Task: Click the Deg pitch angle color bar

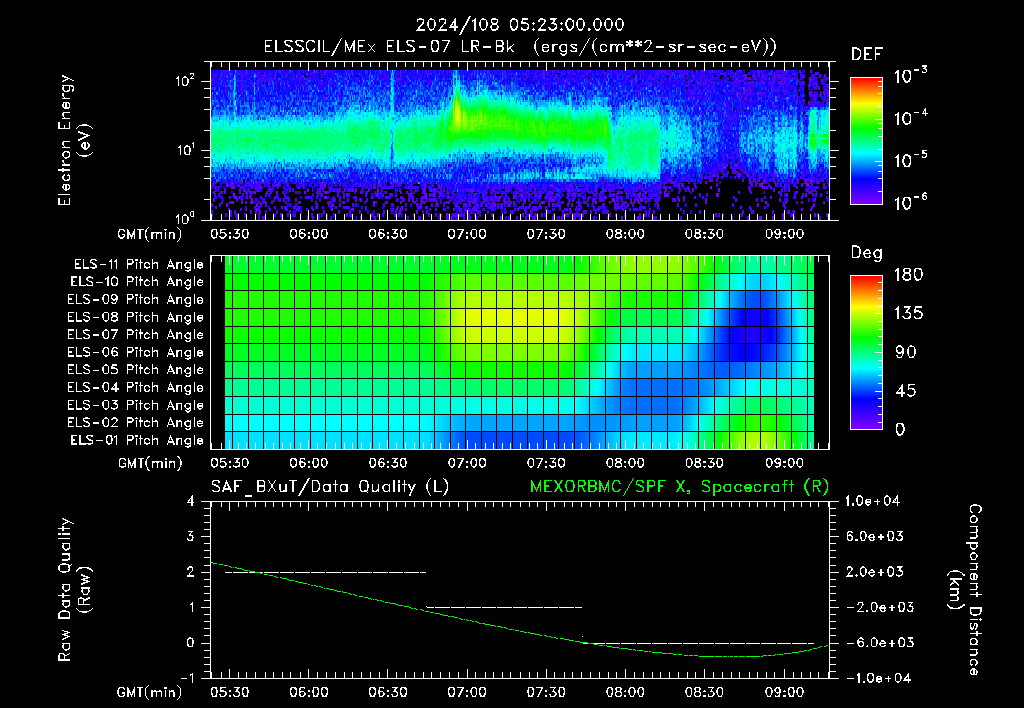Action: [x=866, y=352]
